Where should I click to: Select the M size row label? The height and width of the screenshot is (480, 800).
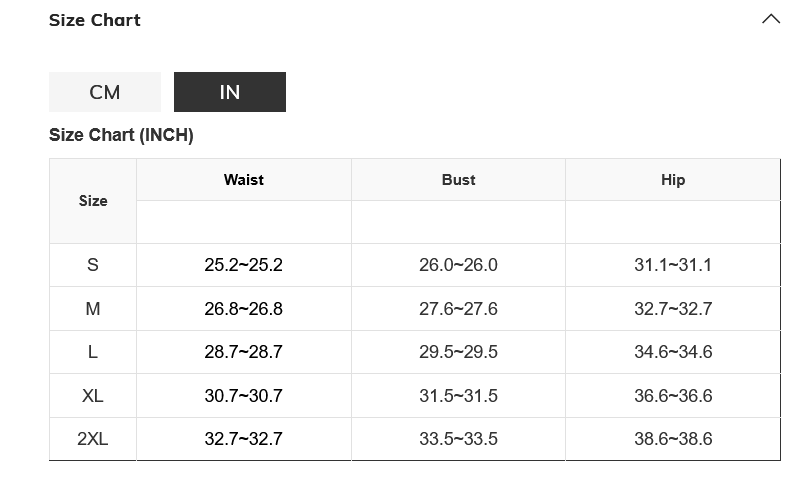(x=93, y=309)
